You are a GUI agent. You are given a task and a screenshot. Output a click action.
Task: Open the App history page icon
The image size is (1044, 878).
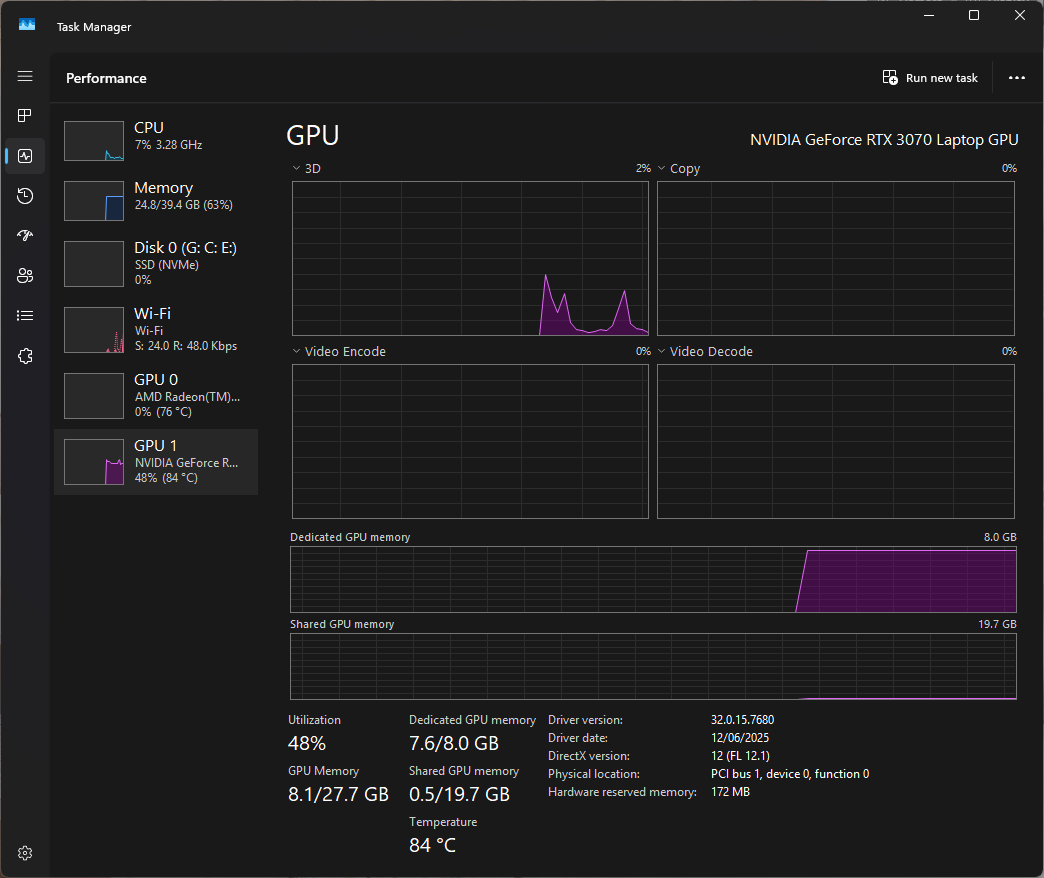point(25,196)
